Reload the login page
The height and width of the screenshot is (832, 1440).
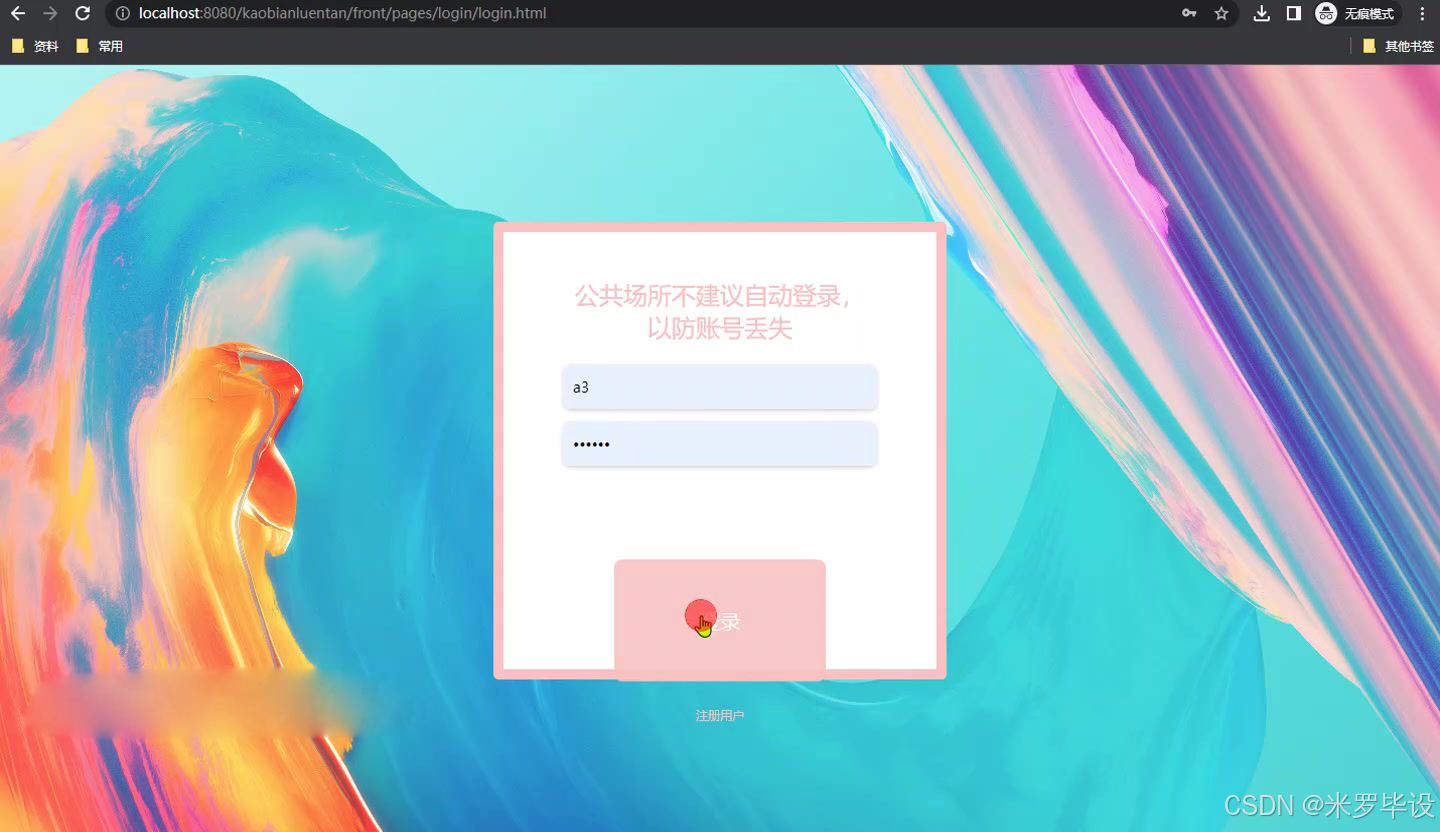82,14
